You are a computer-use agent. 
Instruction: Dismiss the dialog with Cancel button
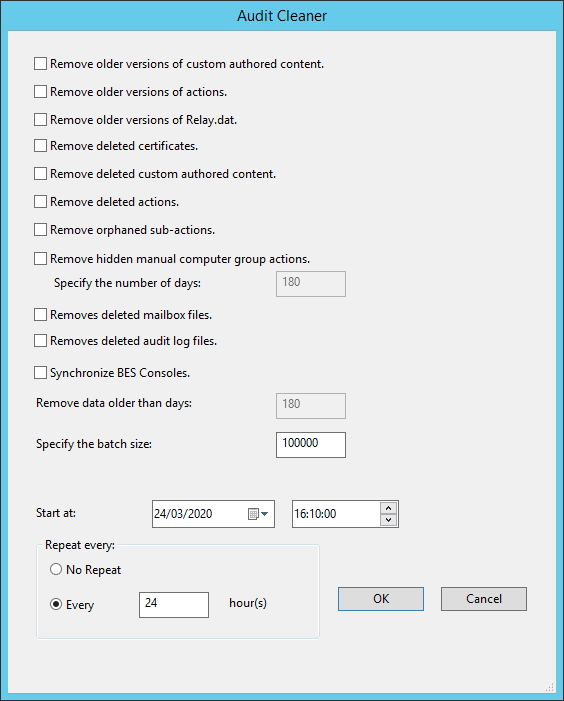coord(484,599)
